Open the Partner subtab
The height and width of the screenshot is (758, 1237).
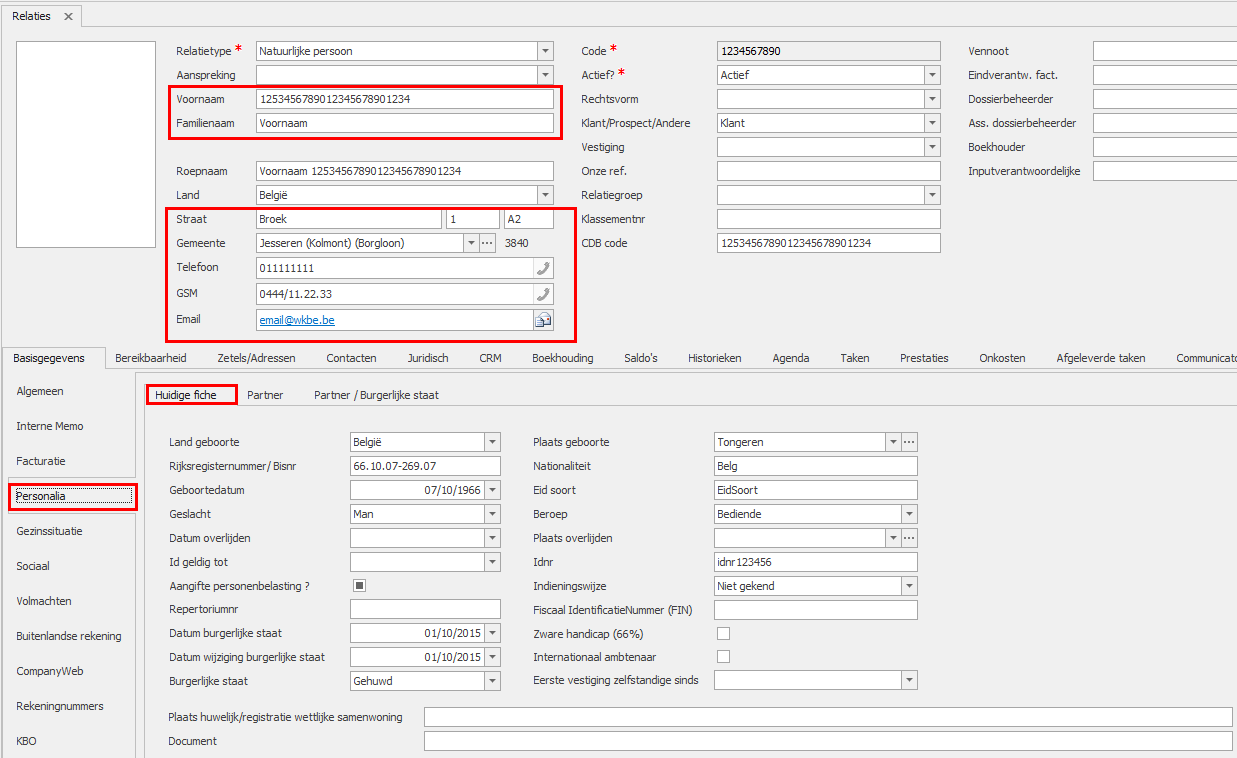click(x=265, y=395)
